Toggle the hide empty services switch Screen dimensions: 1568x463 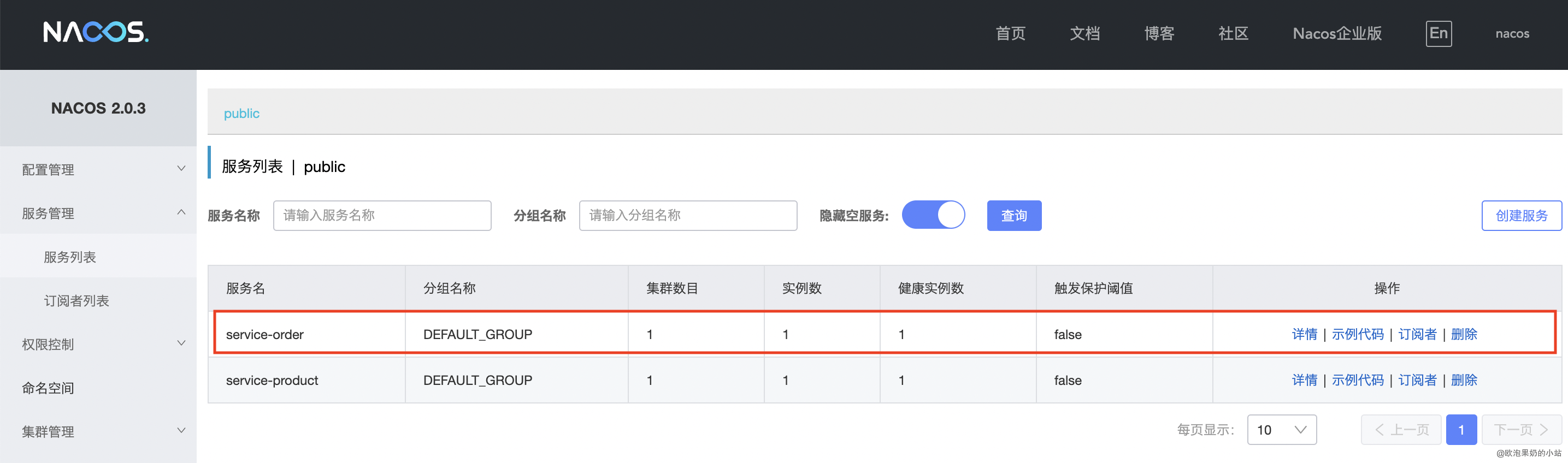[x=933, y=215]
